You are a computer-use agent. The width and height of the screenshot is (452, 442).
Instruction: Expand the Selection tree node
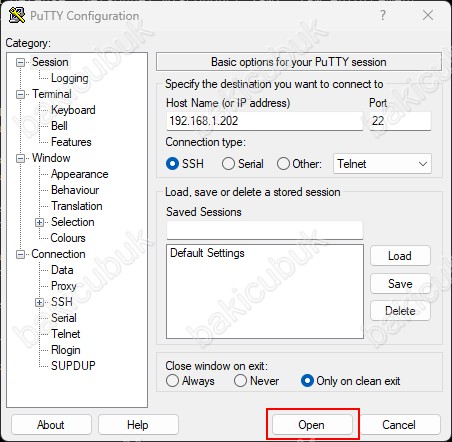(39, 222)
